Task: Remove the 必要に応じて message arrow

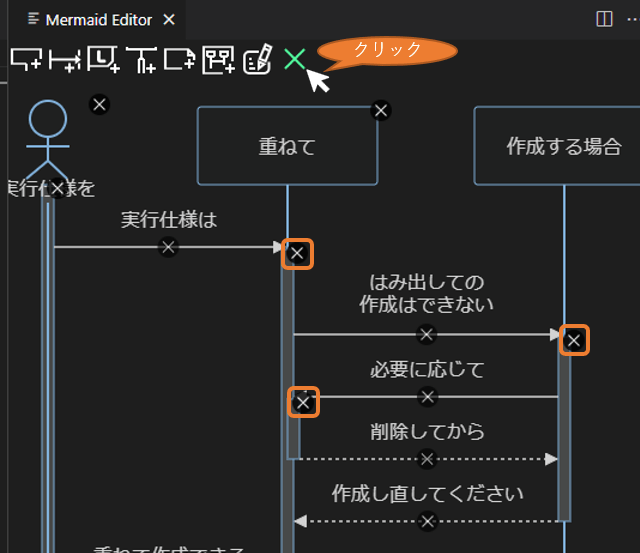Action: (428, 397)
